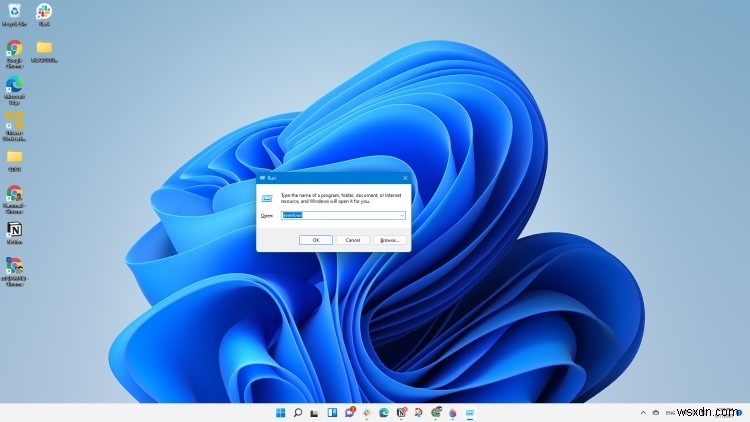
Task: Open taskbar Search magnifier
Action: (x=298, y=412)
